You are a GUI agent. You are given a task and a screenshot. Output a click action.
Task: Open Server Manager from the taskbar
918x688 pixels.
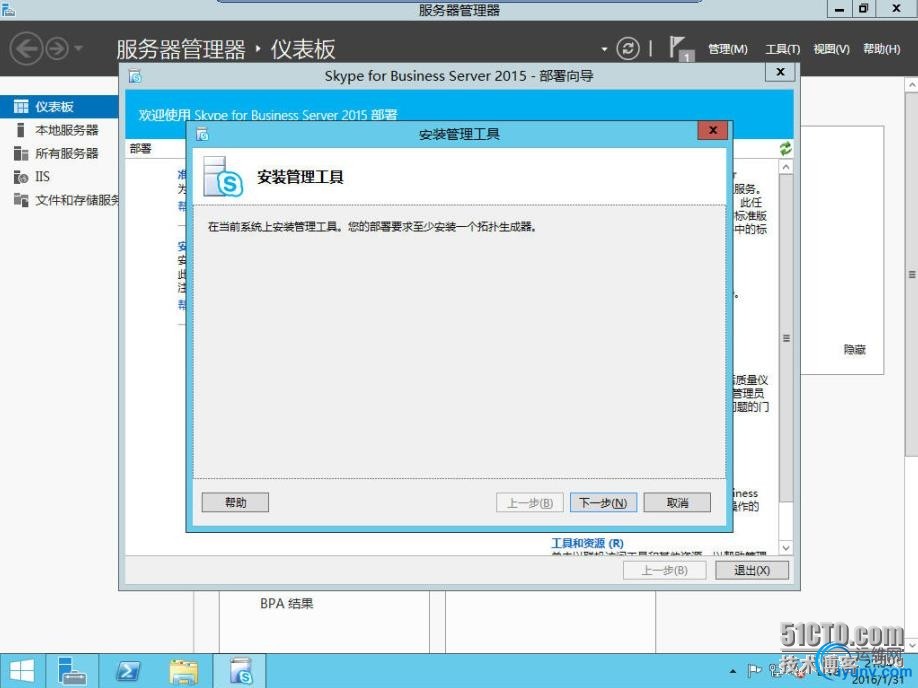73,671
